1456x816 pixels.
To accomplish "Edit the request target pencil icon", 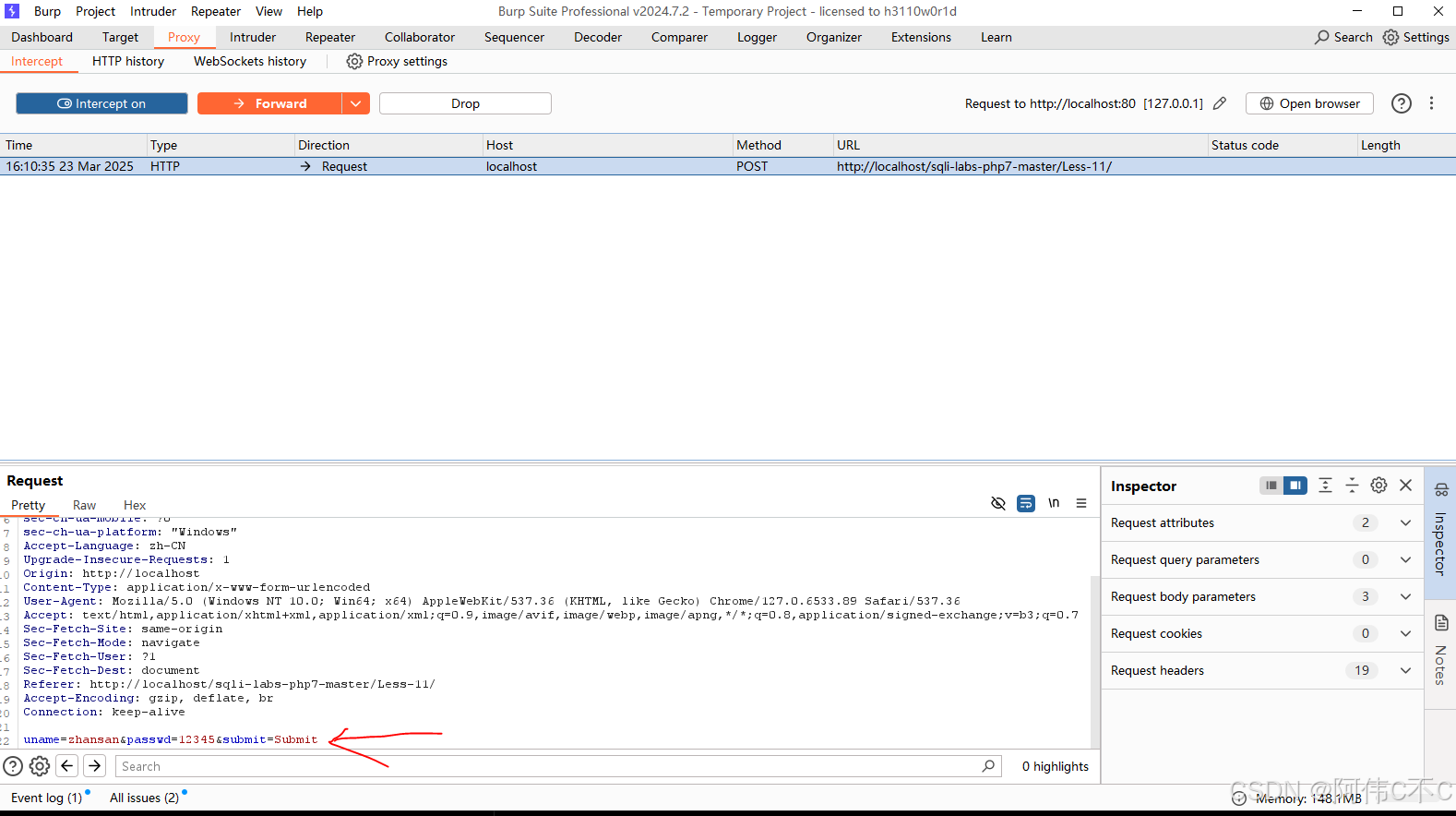I will 1220,103.
